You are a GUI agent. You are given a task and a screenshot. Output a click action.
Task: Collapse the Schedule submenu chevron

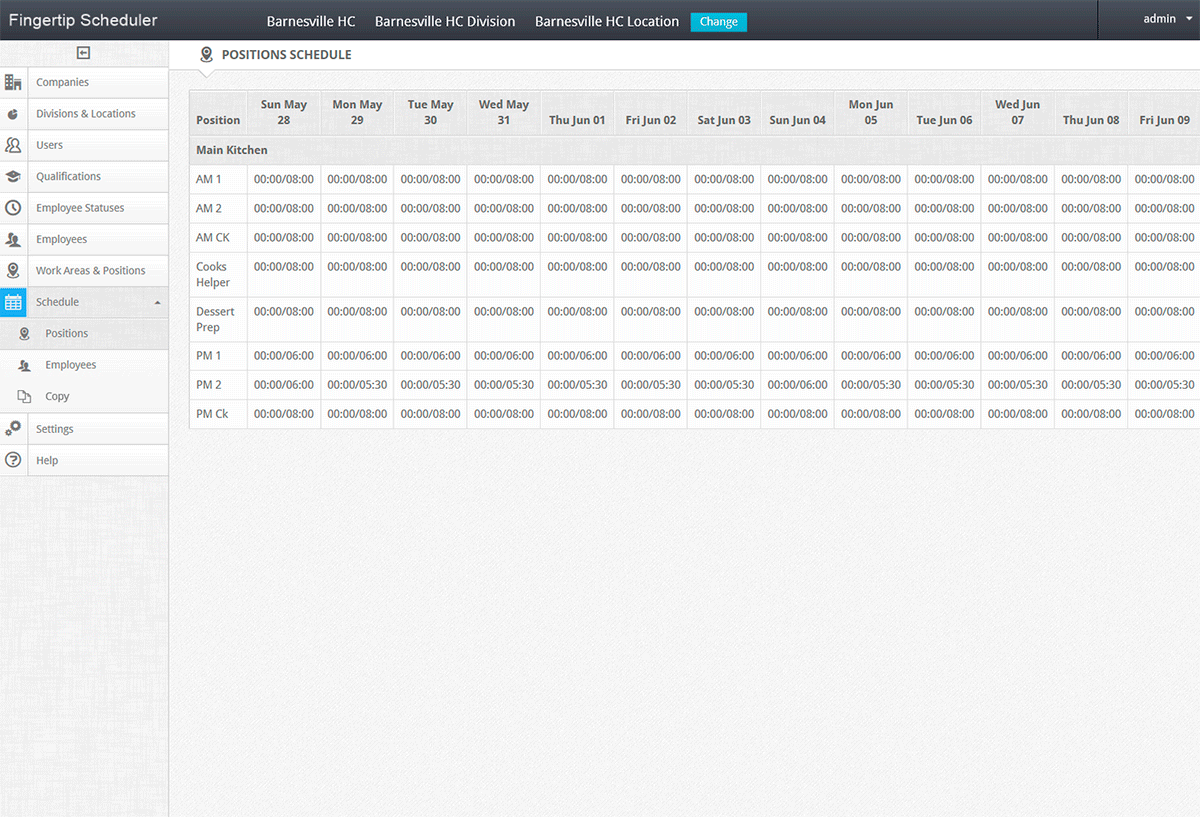tap(158, 301)
